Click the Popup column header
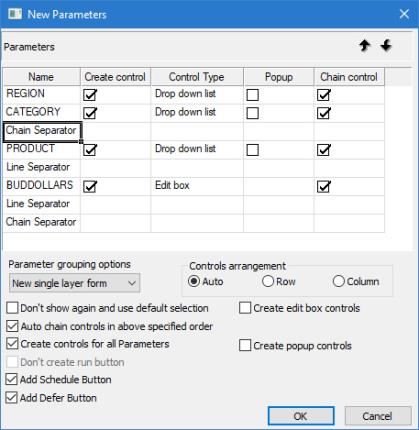The width and height of the screenshot is (419, 430). pyautogui.click(x=279, y=77)
